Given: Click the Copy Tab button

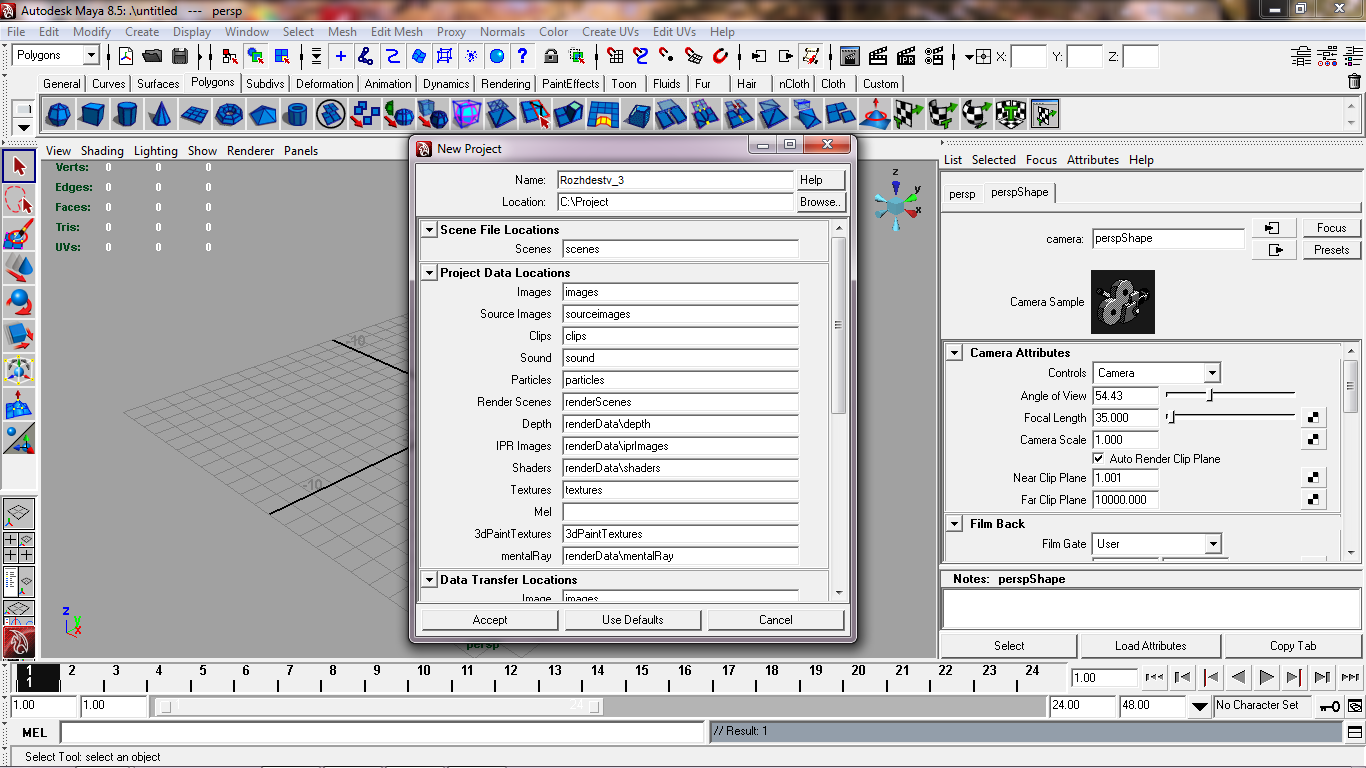Looking at the screenshot, I should click(1293, 646).
